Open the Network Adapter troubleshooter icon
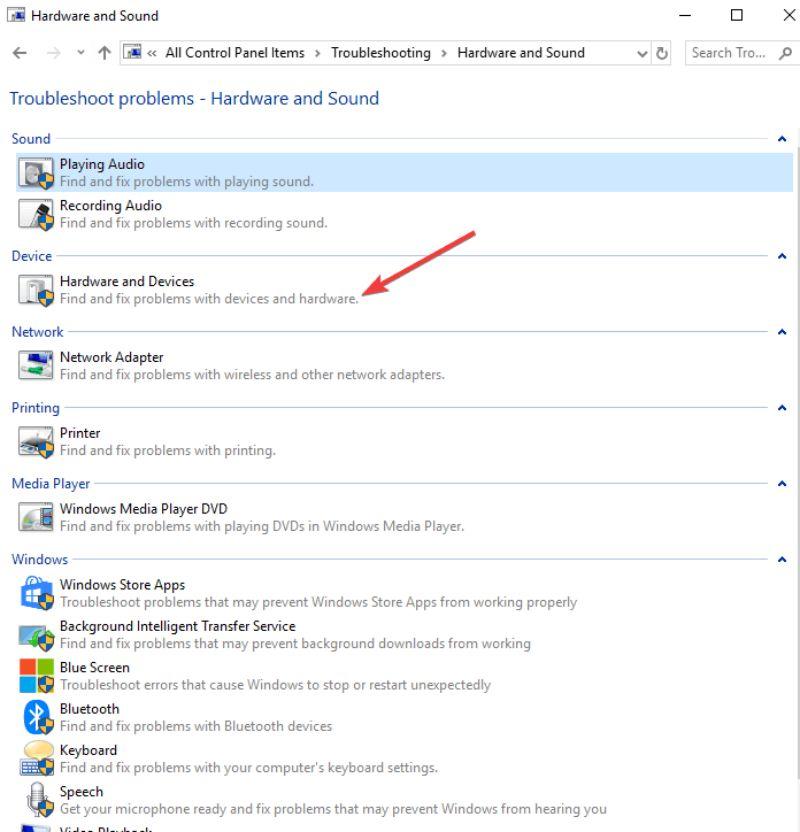 [x=36, y=365]
